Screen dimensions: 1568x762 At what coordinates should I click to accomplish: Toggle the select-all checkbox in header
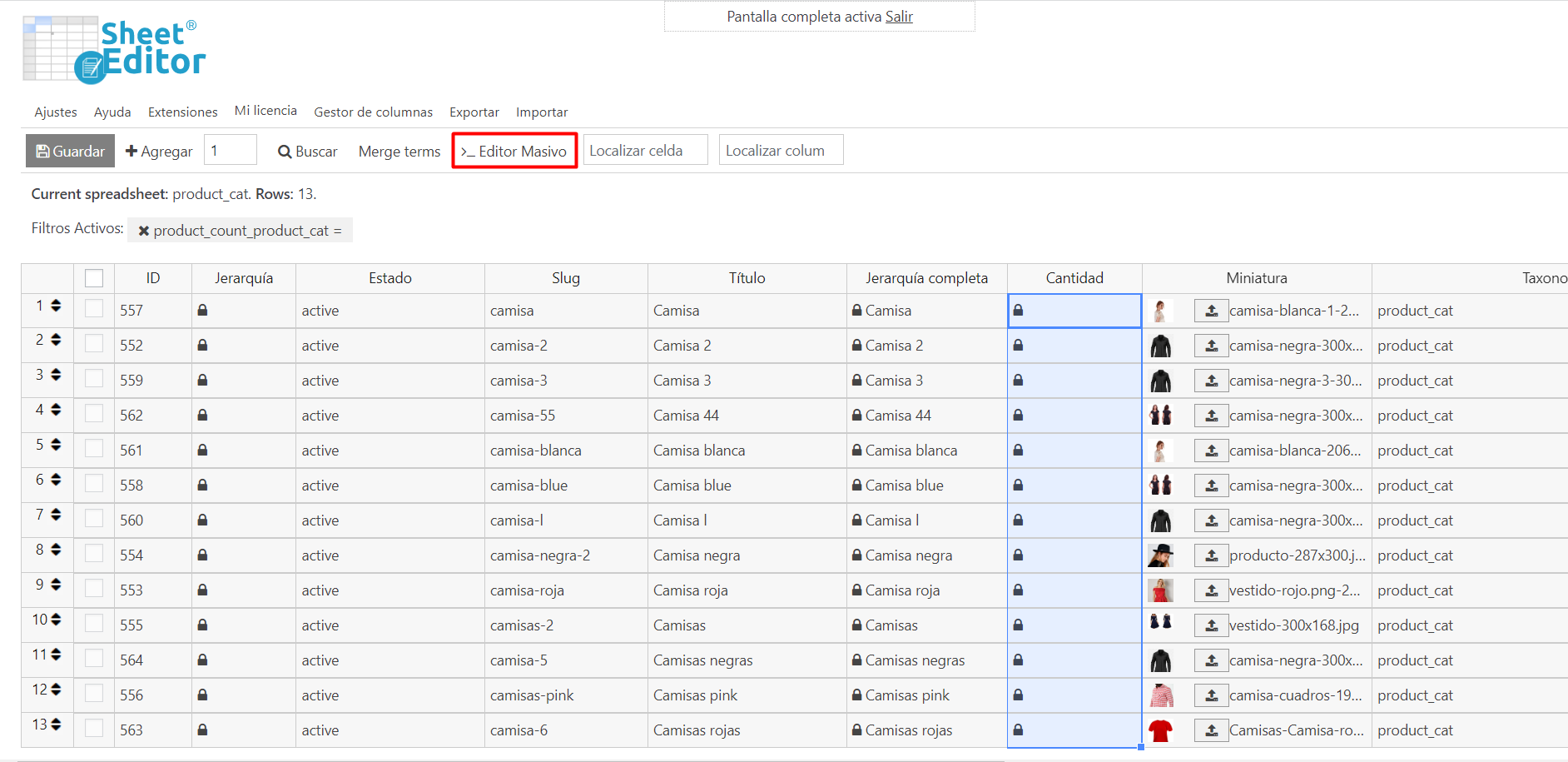(x=94, y=278)
